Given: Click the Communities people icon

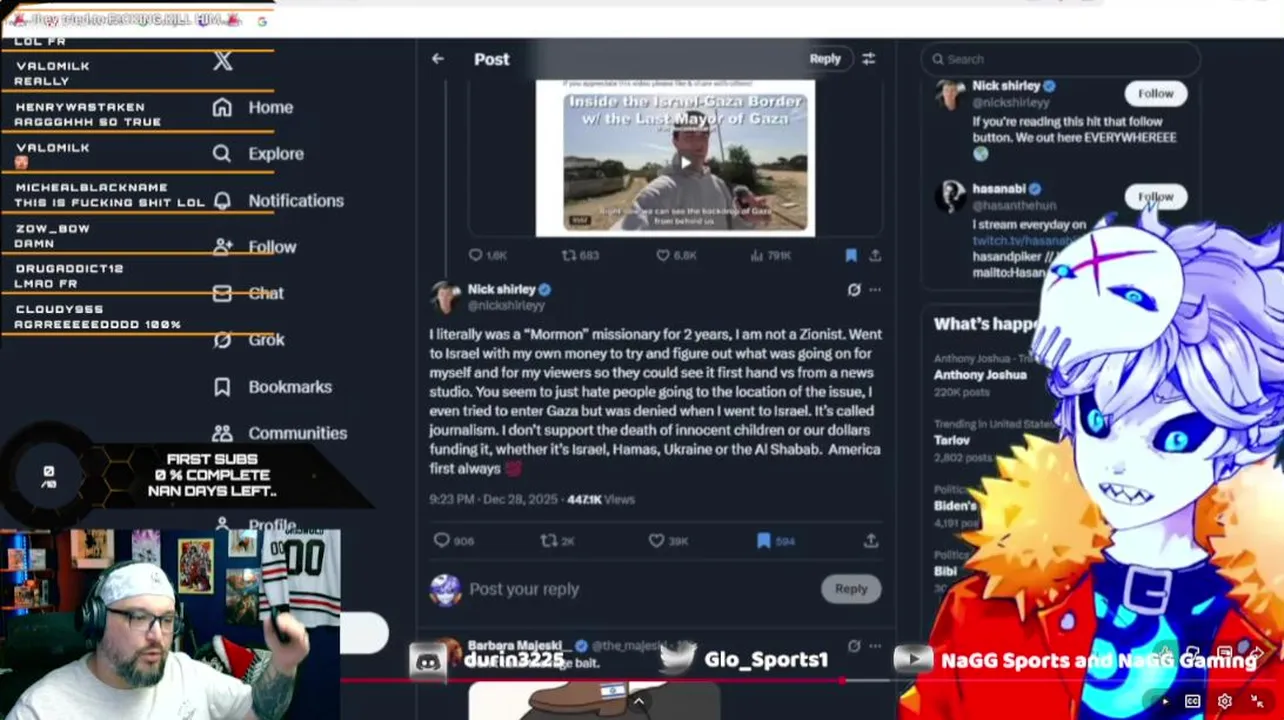Looking at the screenshot, I should (x=222, y=433).
